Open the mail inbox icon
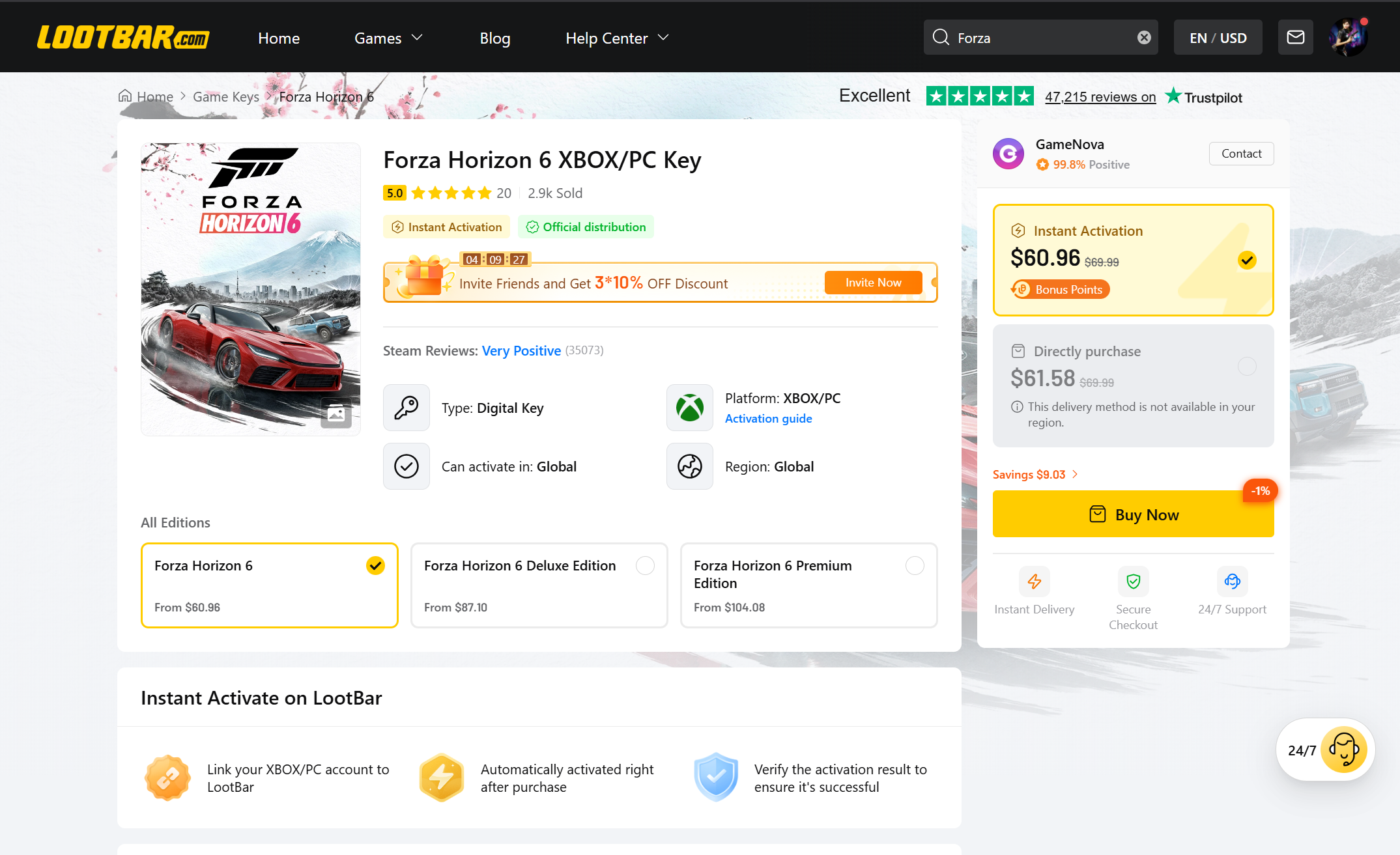The height and width of the screenshot is (855, 1400). (x=1295, y=37)
